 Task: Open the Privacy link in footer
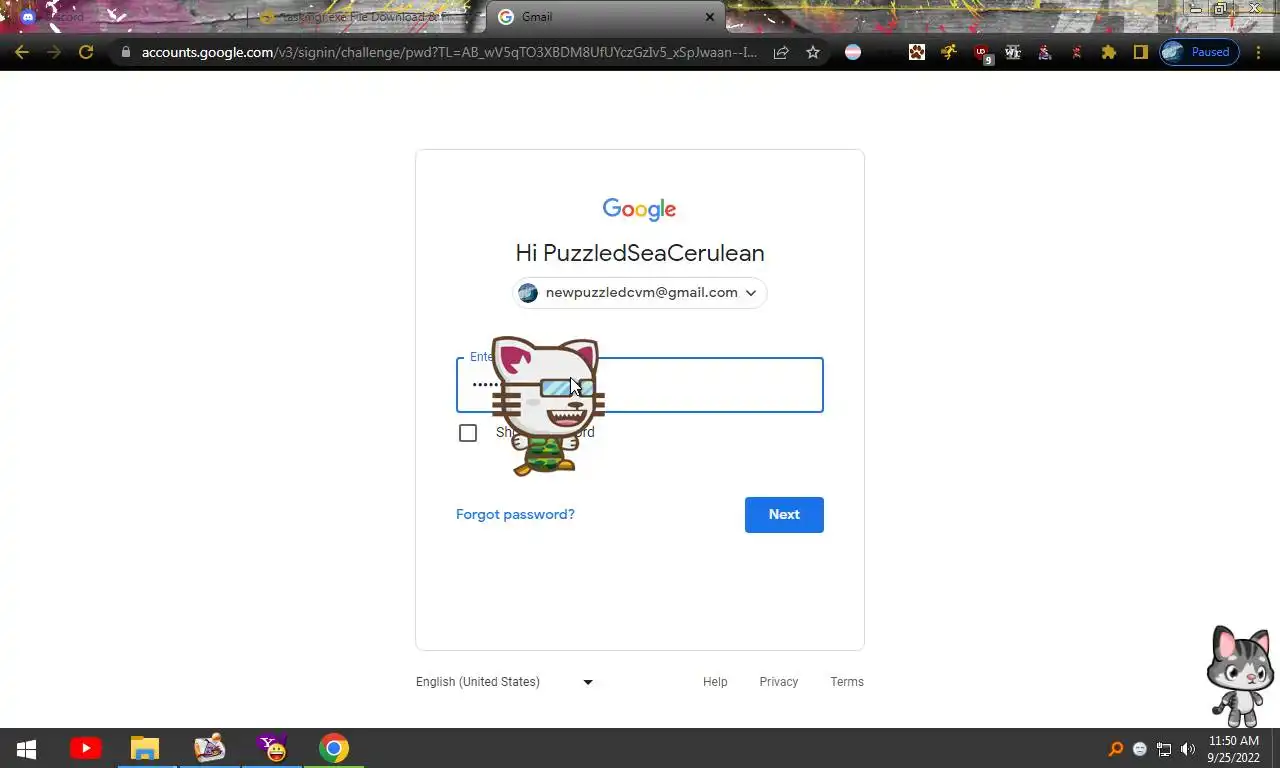(778, 682)
